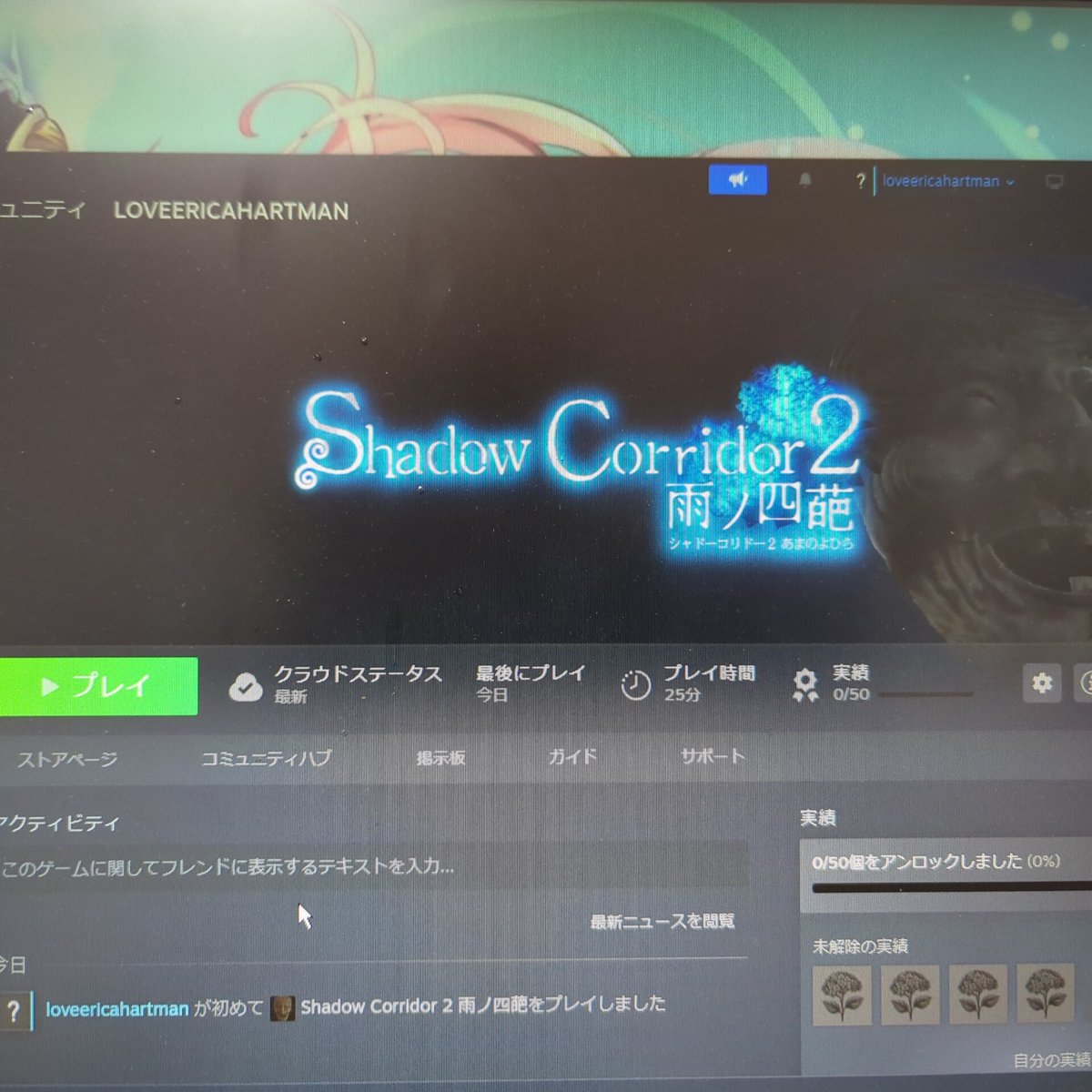Open the loveericahartman account dropdown
Image resolution: width=1092 pixels, height=1092 pixels.
[947, 181]
